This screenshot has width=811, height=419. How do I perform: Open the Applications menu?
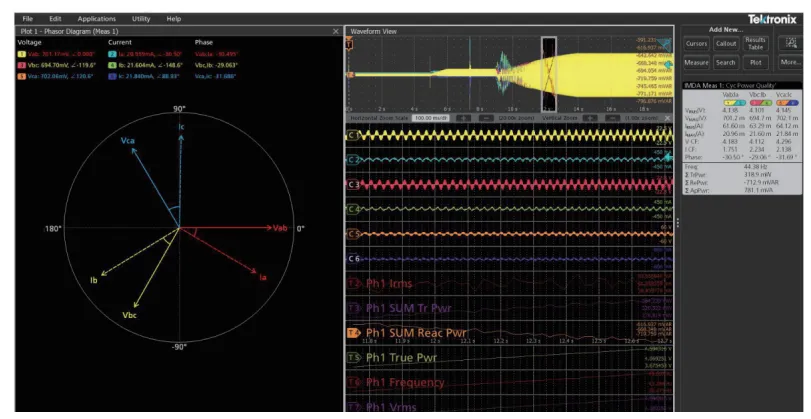[96, 19]
